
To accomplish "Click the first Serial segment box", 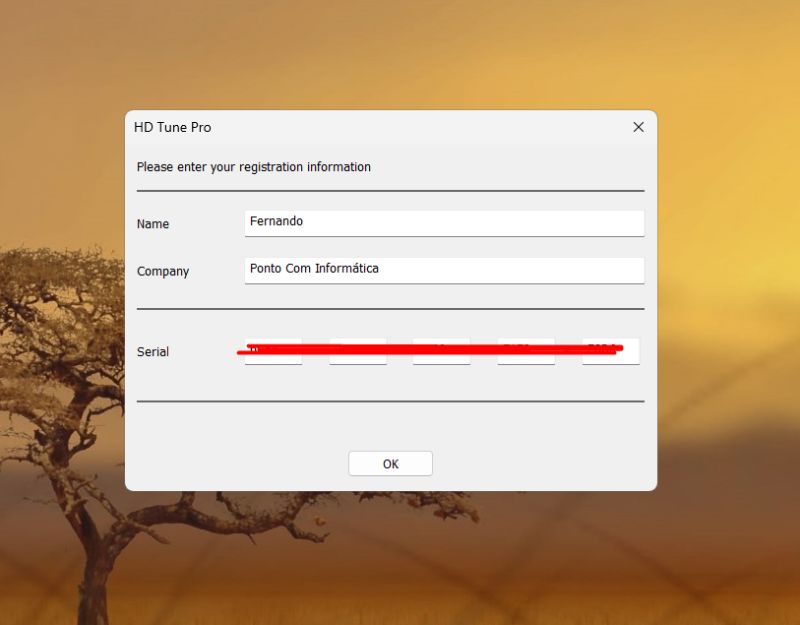I will click(273, 351).
